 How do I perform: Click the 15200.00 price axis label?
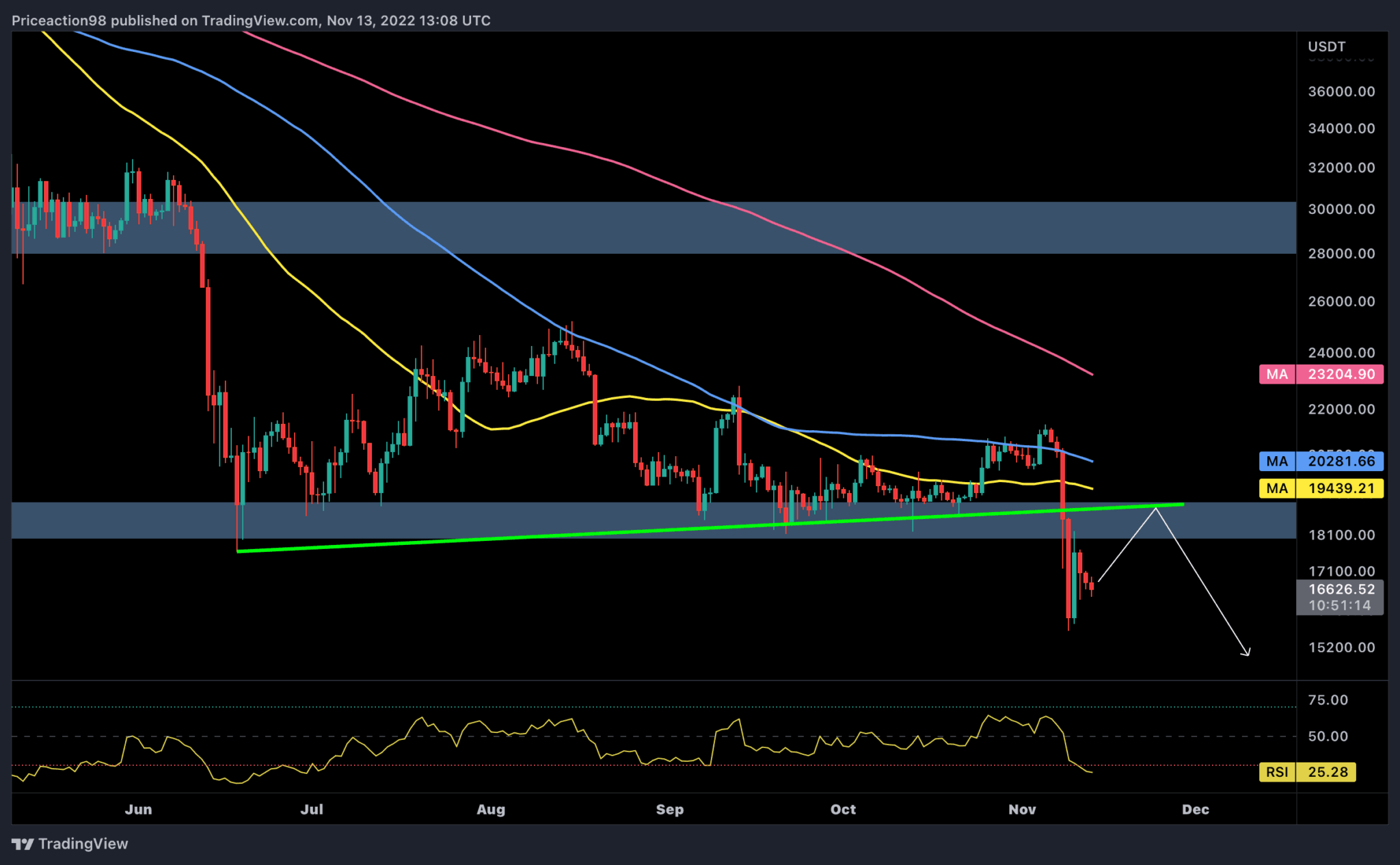[1341, 647]
